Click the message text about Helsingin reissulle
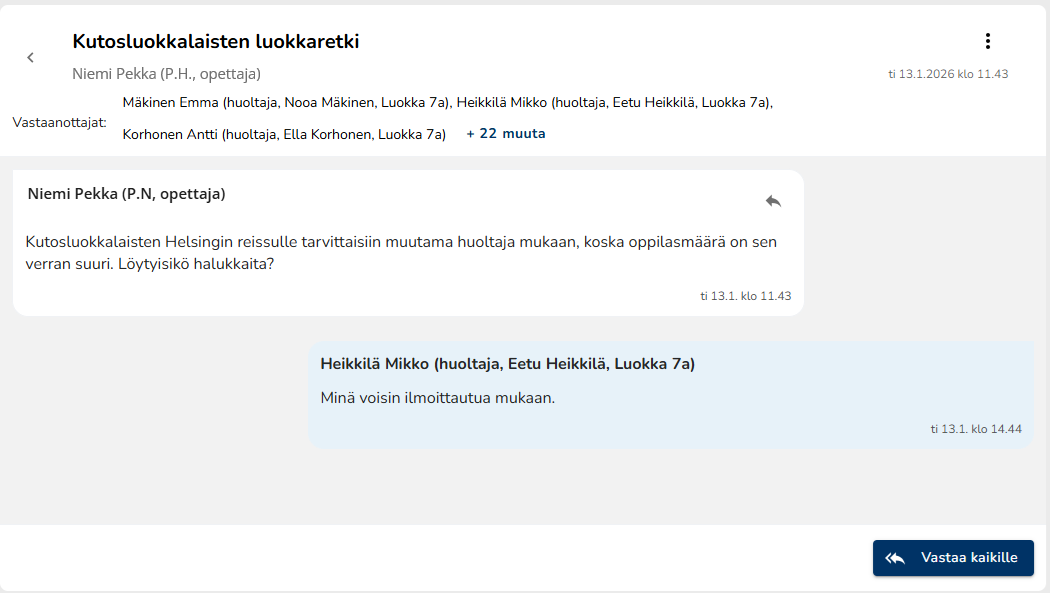1050x593 pixels. pyautogui.click(x=400, y=254)
